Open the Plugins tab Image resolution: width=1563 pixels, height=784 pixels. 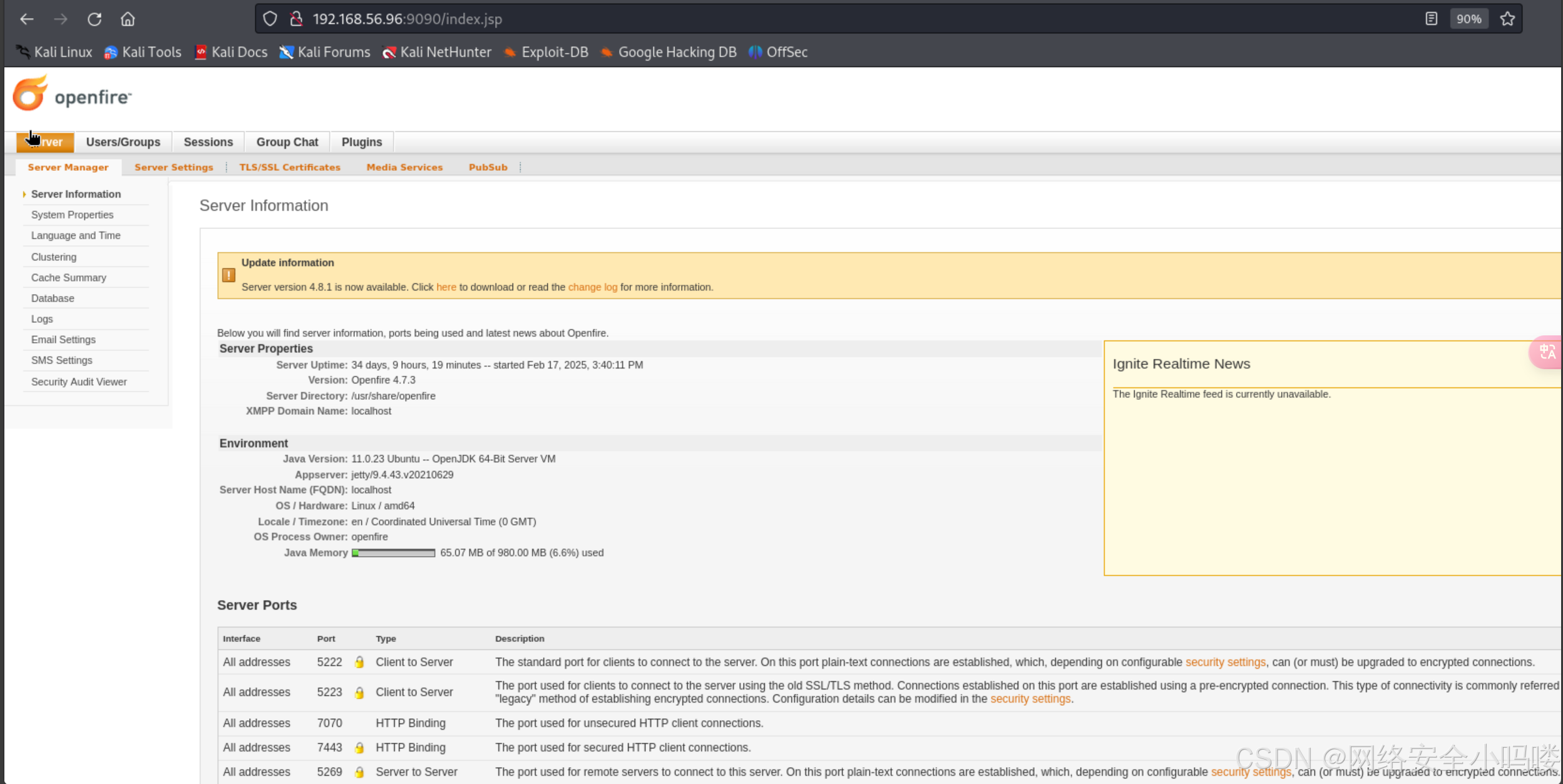(362, 142)
